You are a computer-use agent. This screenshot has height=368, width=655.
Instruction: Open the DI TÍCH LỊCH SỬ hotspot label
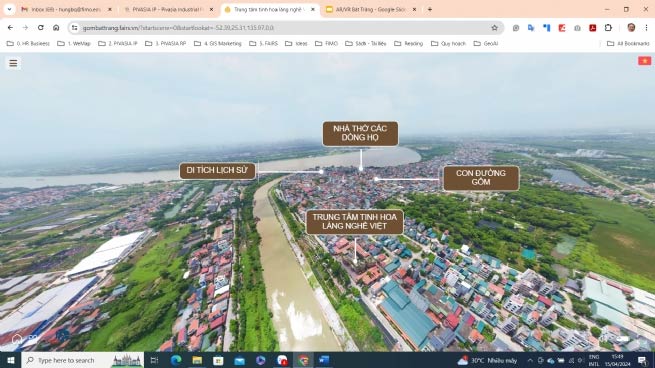click(x=217, y=170)
